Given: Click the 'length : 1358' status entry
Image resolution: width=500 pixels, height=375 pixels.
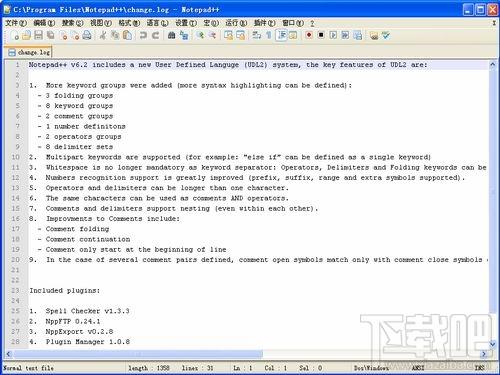Looking at the screenshot, I should [x=149, y=368].
